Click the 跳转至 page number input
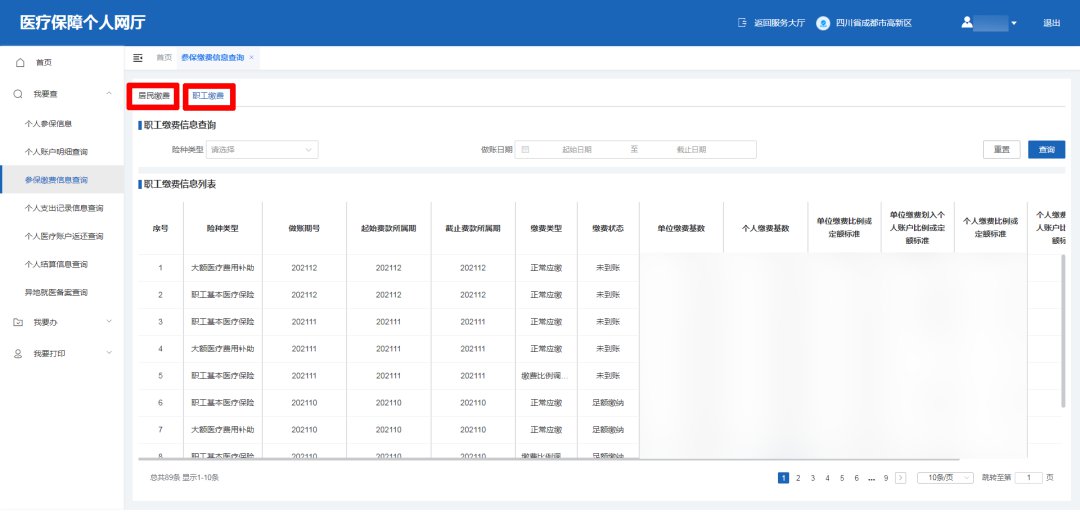This screenshot has width=1080, height=515. 1028,478
